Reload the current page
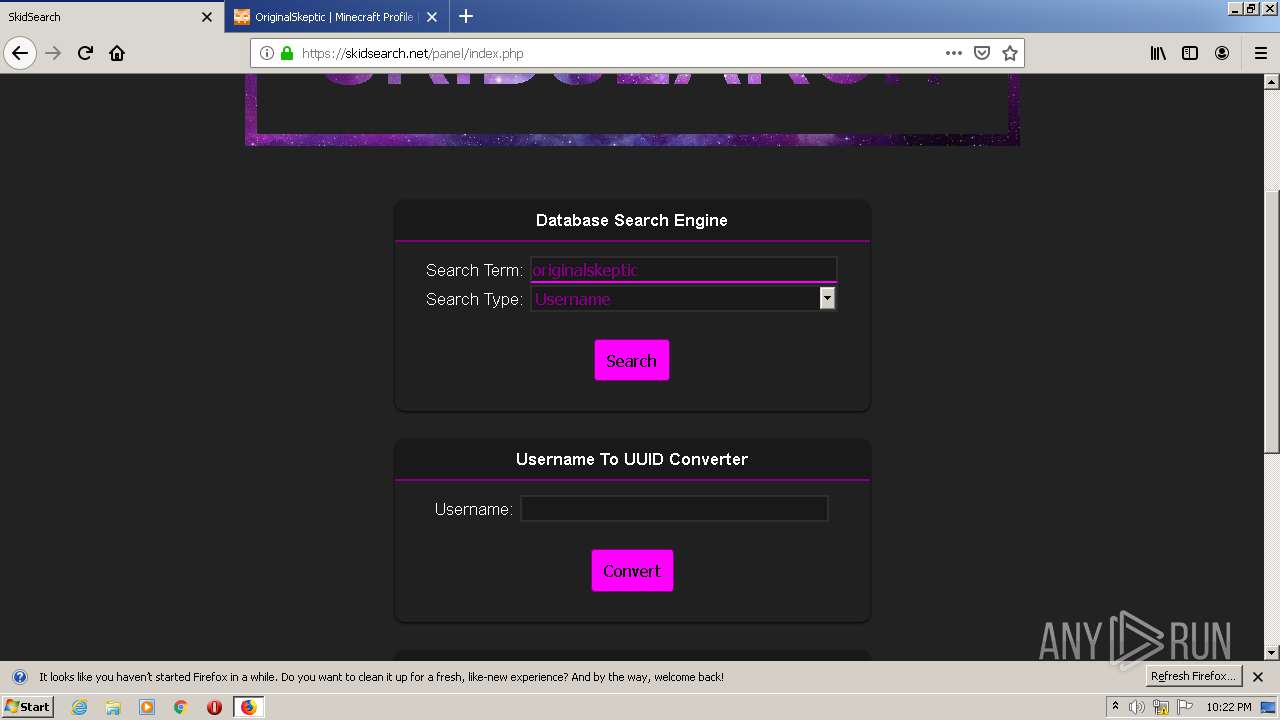Viewport: 1280px width, 720px height. point(85,53)
